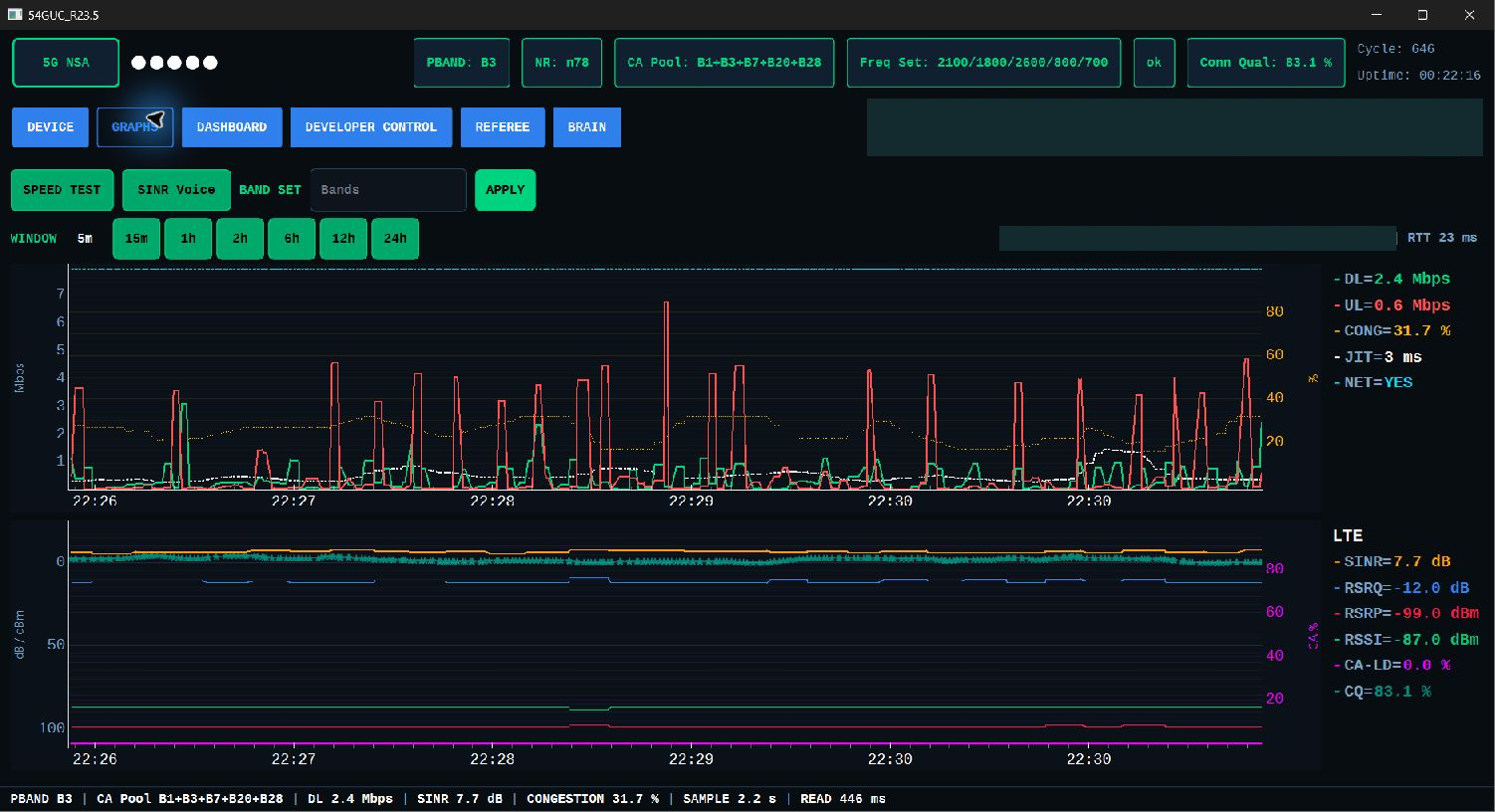Open the DEVICE tab
Screen dimensions: 1495x812
50,127
